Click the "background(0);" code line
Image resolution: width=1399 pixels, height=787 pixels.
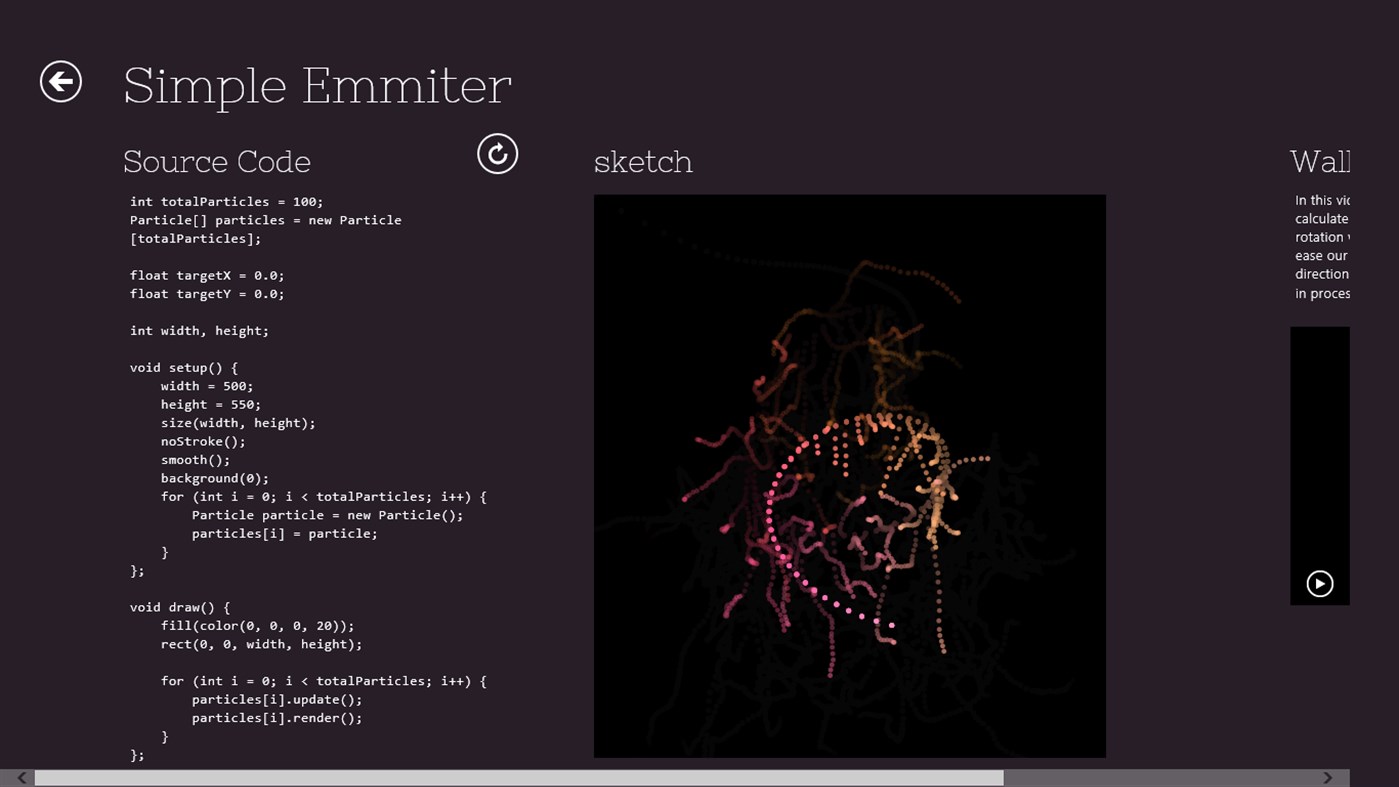pyautogui.click(x=214, y=478)
